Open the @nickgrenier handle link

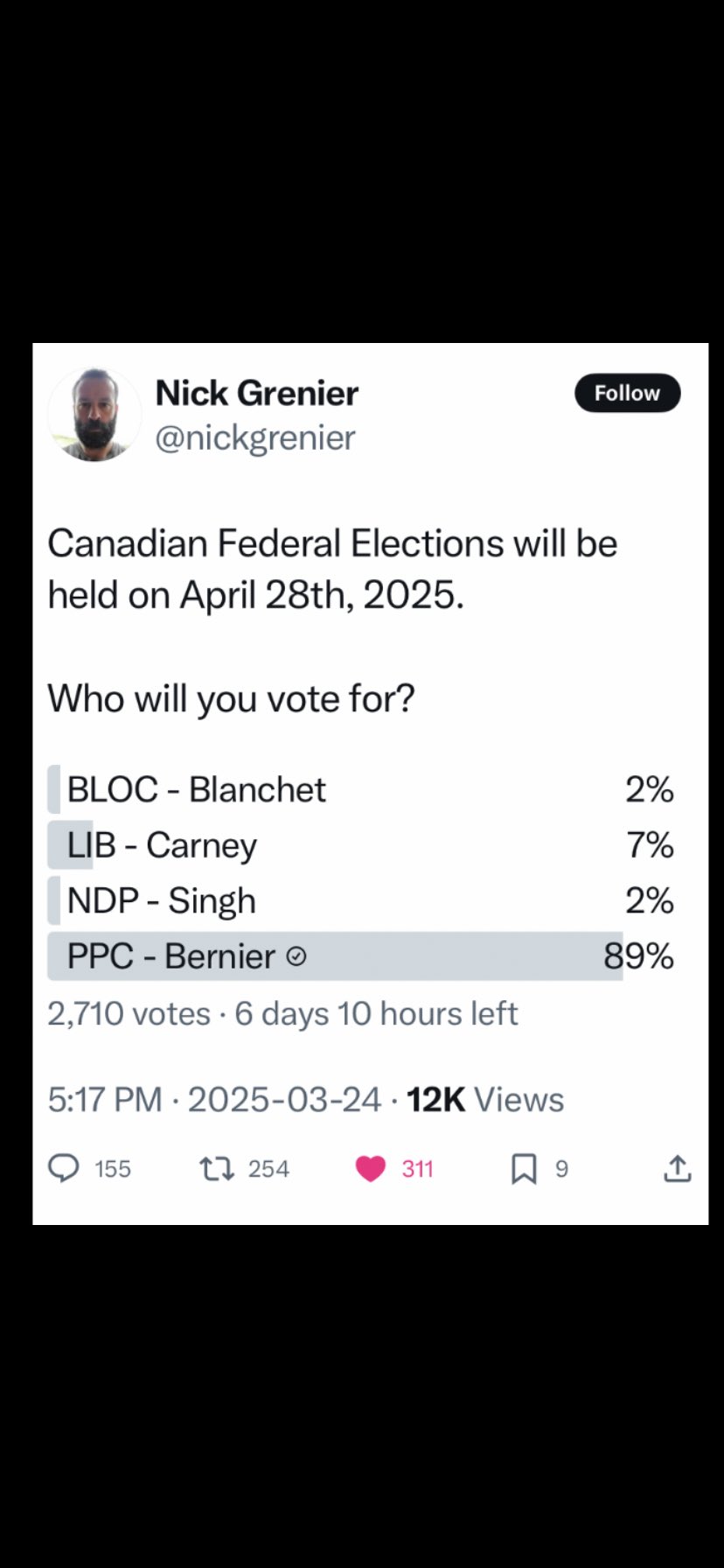click(x=255, y=437)
